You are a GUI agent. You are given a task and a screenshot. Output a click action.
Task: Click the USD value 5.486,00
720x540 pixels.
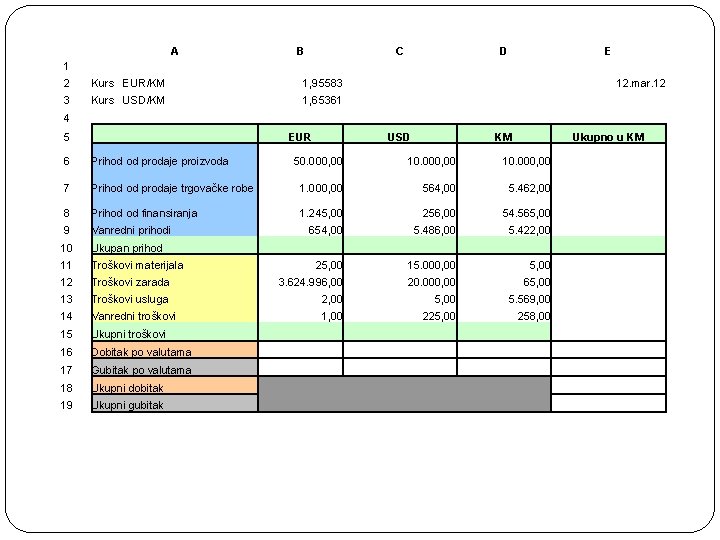pos(434,230)
